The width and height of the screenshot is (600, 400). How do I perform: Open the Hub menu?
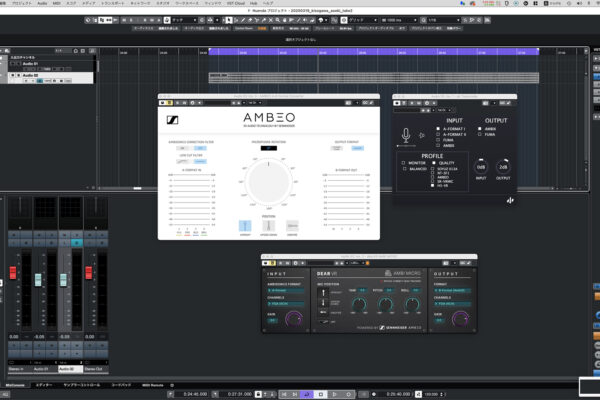[253, 3]
